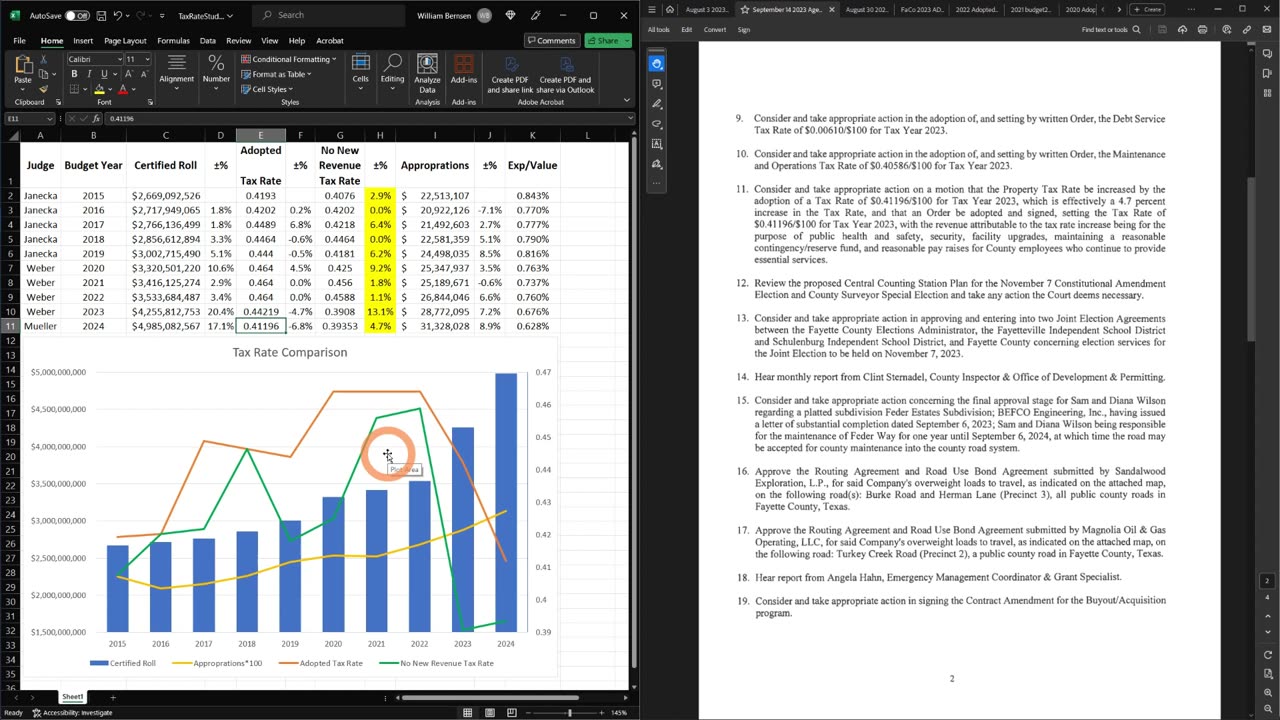Open All tools in Acrobat
The width and height of the screenshot is (1280, 720).
click(x=659, y=30)
